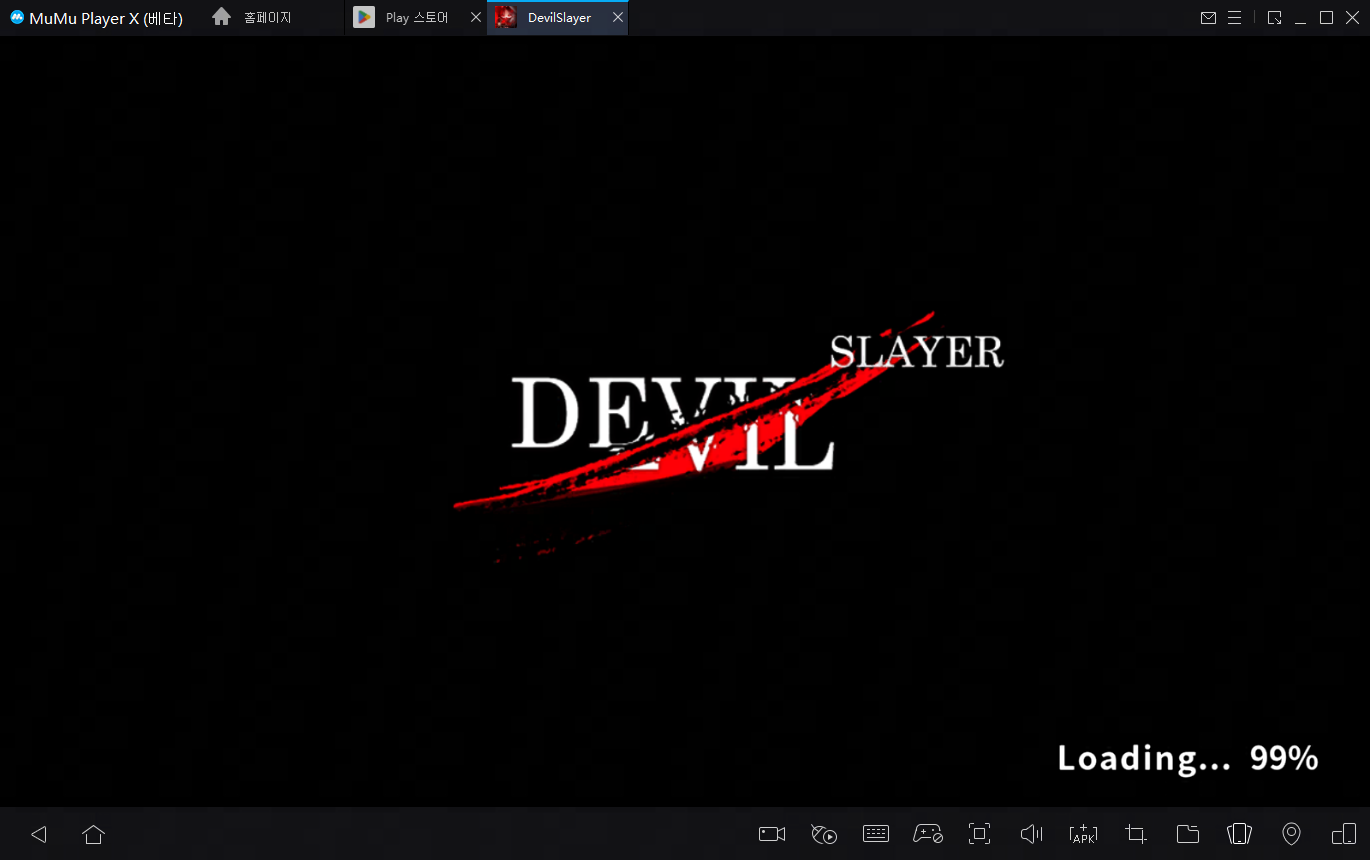The height and width of the screenshot is (860, 1370).
Task: Open the screen recorder camera icon
Action: pos(772,834)
